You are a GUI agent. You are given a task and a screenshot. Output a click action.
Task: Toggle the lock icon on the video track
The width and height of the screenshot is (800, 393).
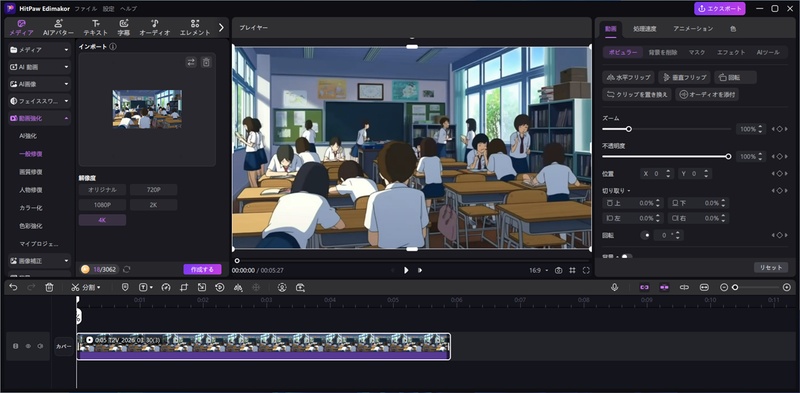pyautogui.click(x=15, y=346)
